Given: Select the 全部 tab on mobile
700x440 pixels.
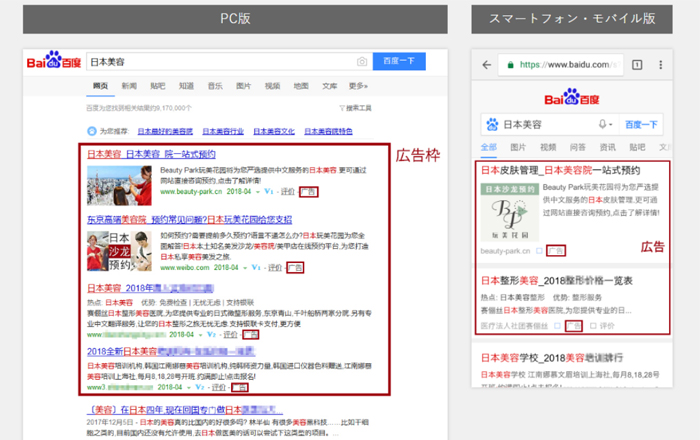Looking at the screenshot, I should click(x=489, y=147).
